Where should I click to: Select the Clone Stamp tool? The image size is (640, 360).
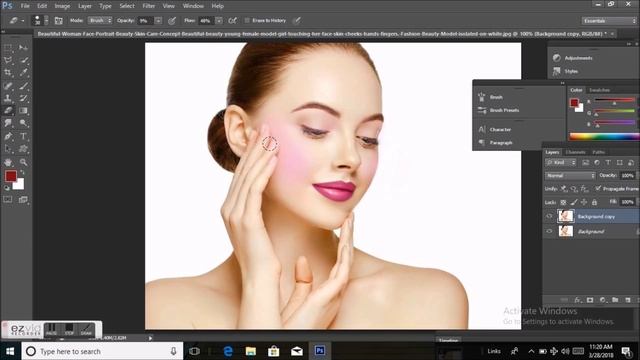pos(8,98)
